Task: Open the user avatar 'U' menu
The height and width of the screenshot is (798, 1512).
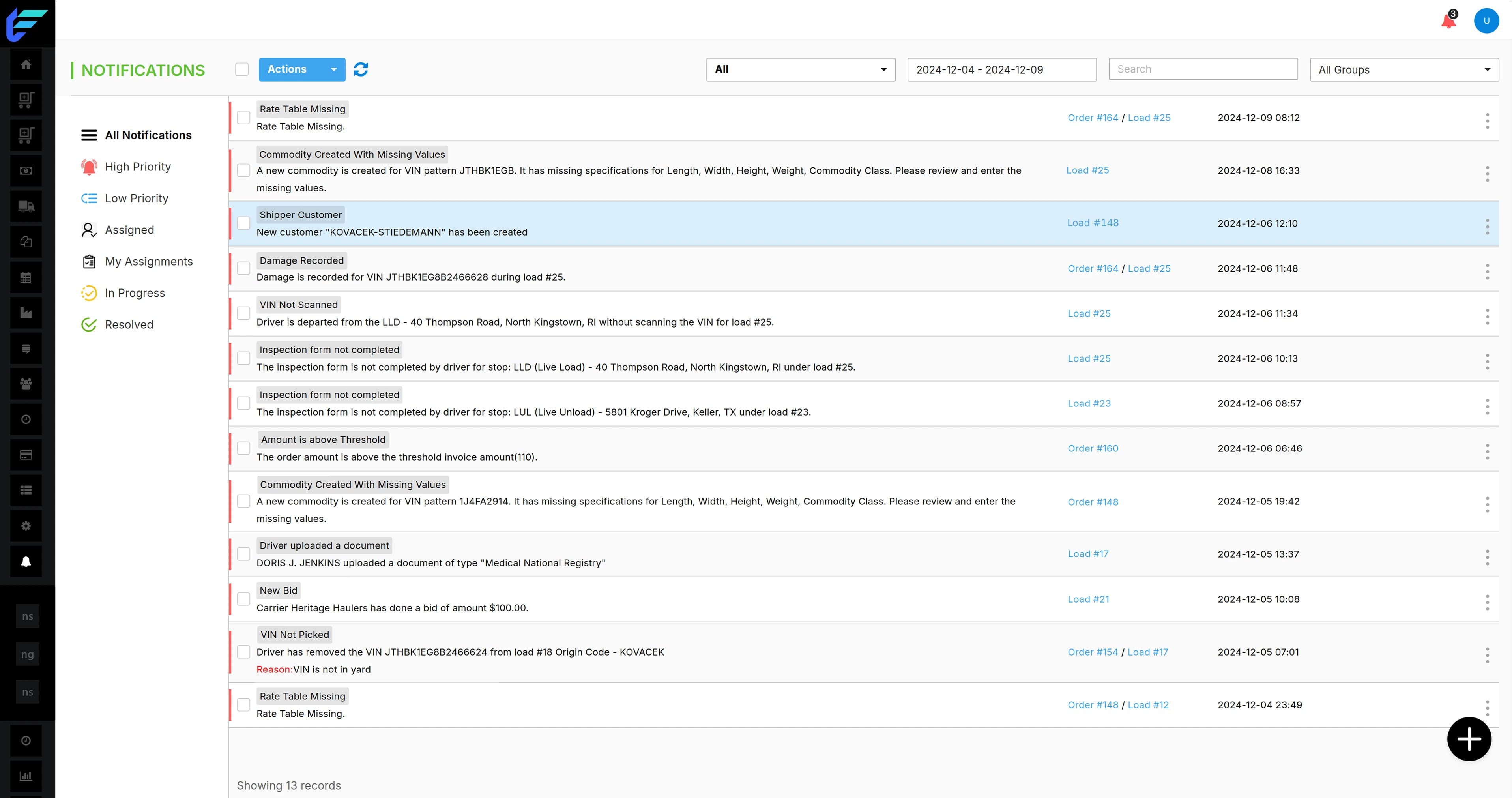Action: (x=1486, y=21)
